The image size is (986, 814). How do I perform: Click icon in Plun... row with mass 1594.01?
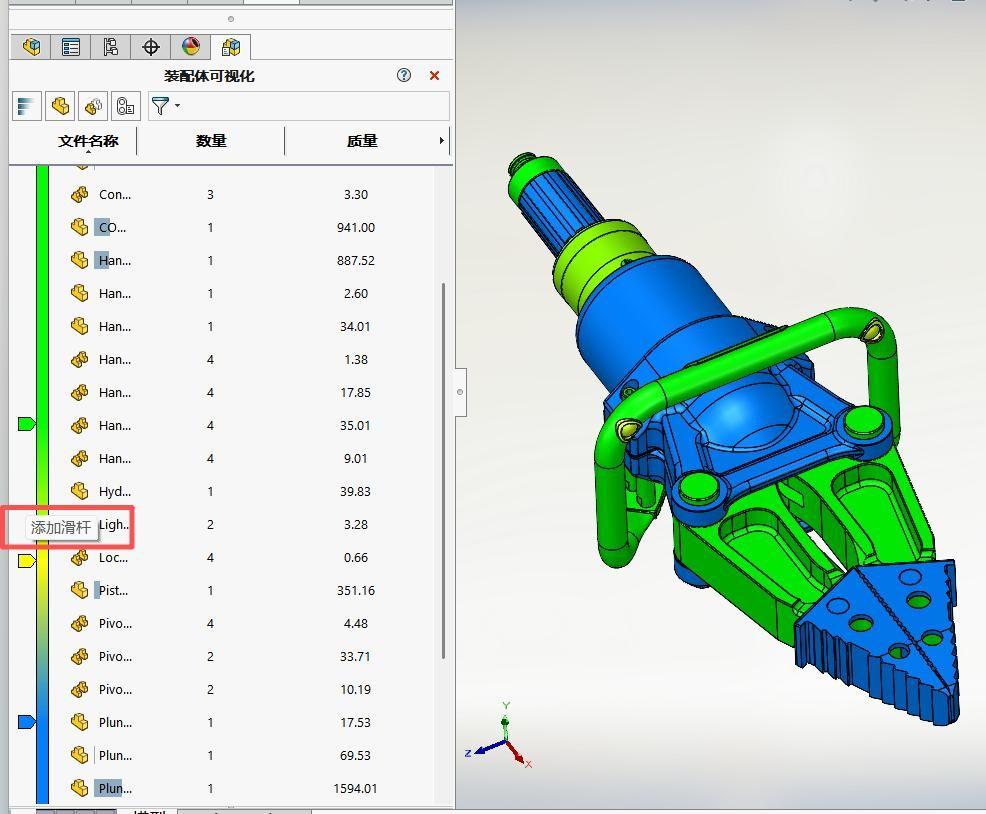click(79, 788)
